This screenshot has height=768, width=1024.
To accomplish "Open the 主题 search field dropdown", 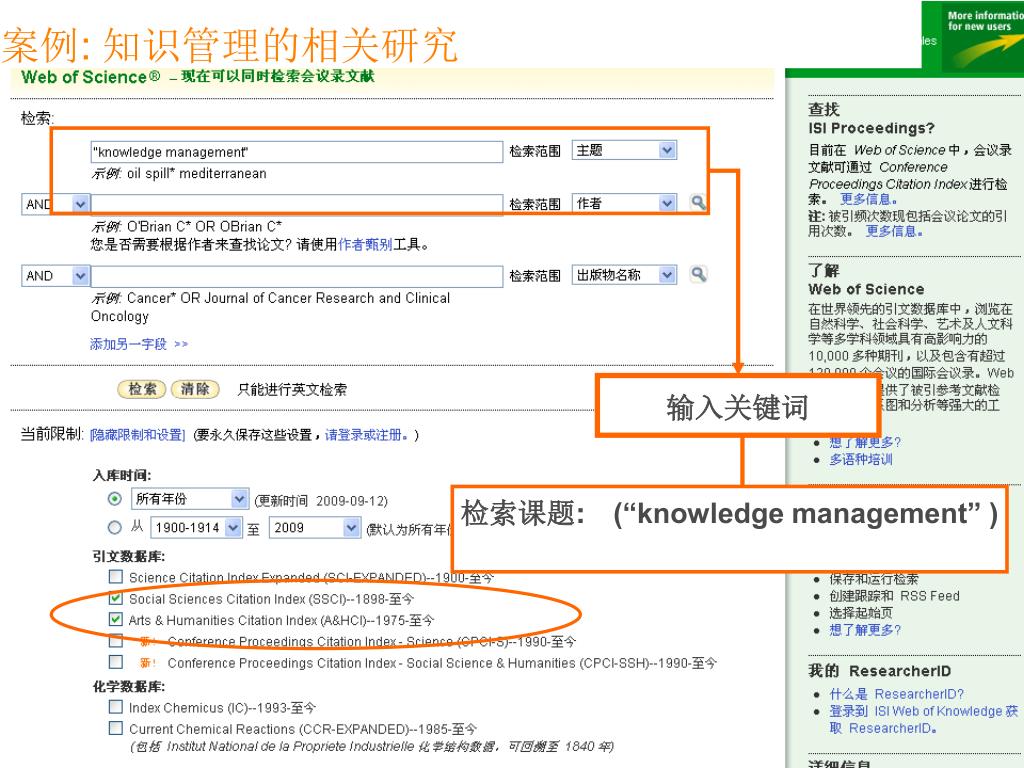I will tap(624, 151).
